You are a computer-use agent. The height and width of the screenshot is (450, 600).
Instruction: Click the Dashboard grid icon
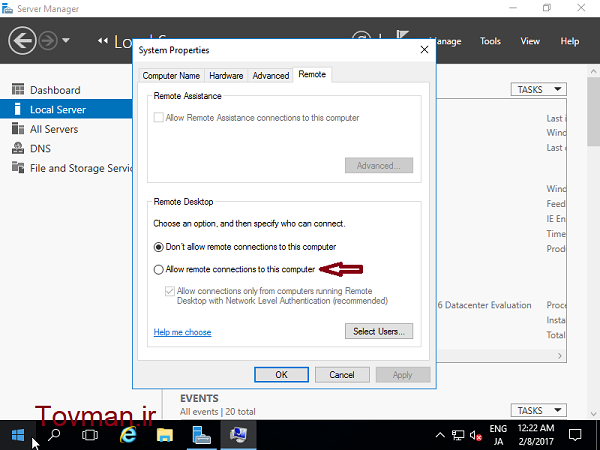tap(18, 89)
